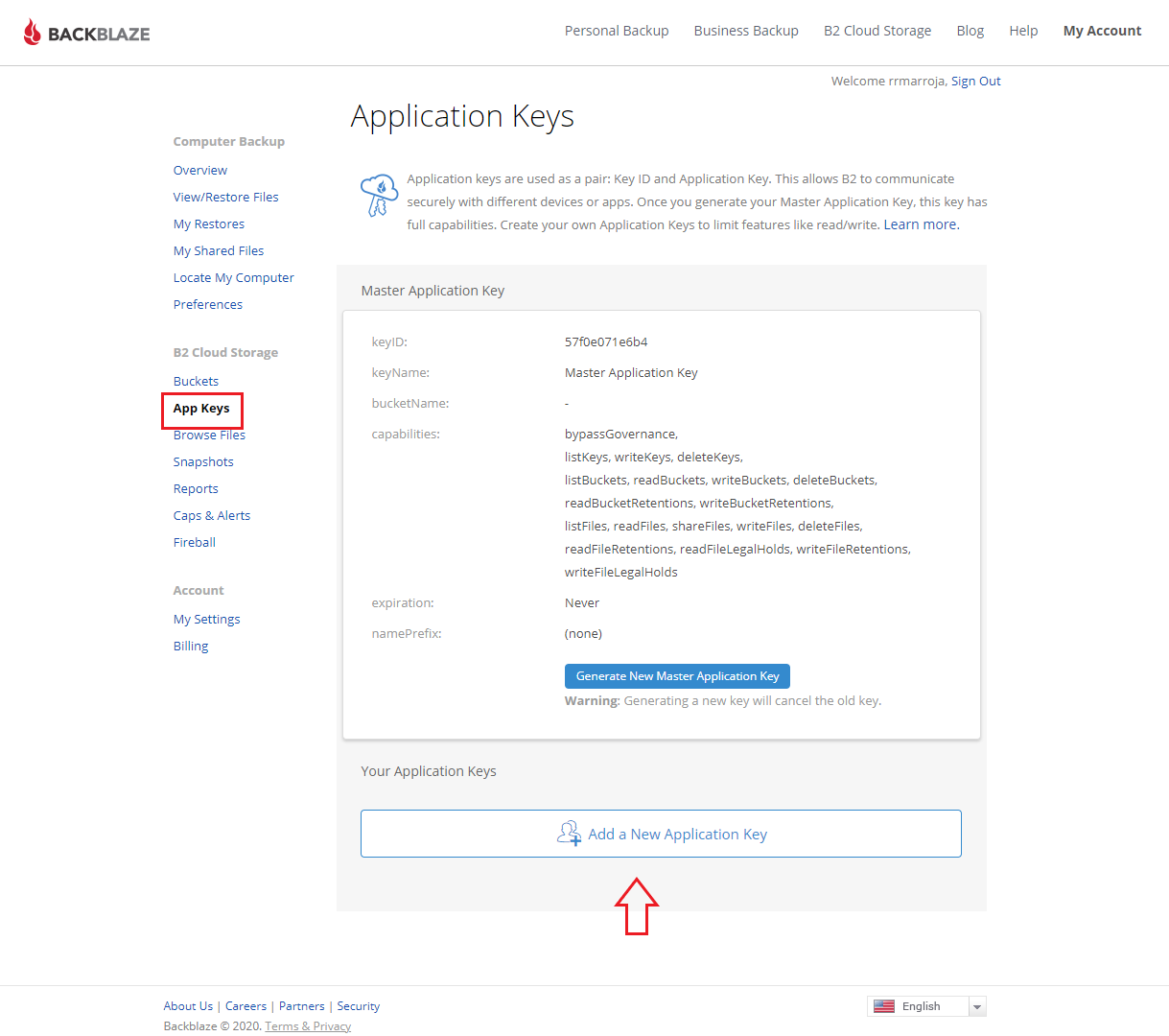Click the Your Application Keys section title
The image size is (1169, 1036).
[429, 771]
